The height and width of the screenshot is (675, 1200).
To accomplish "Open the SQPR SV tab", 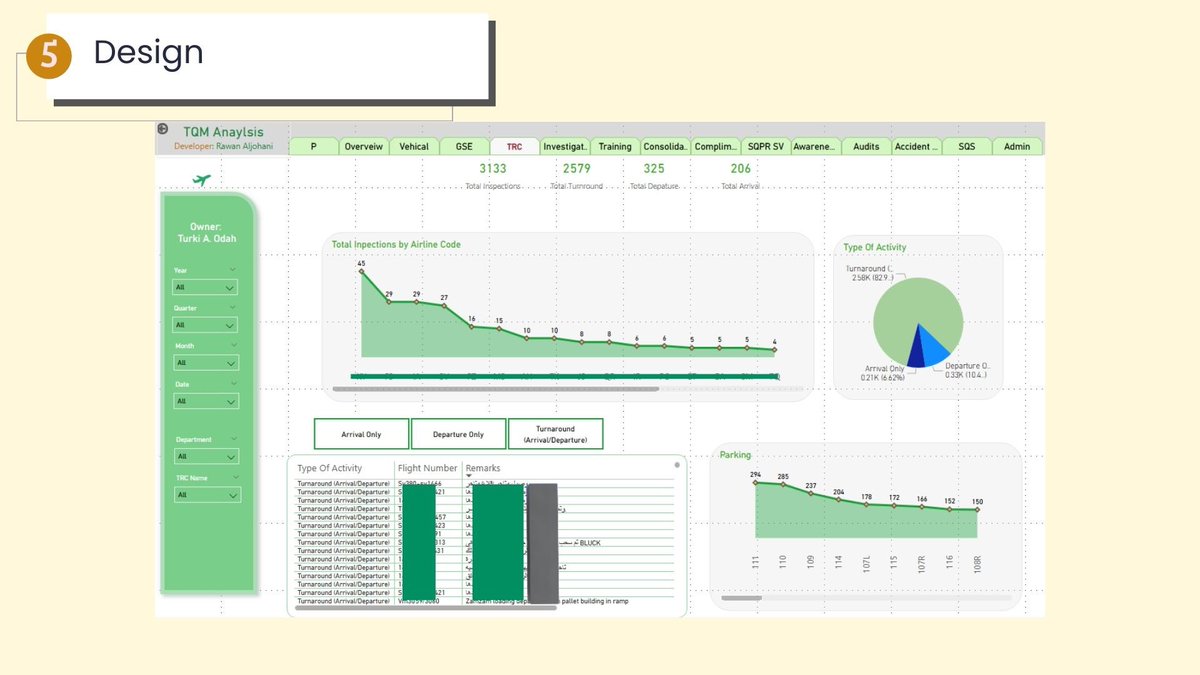I will [766, 146].
